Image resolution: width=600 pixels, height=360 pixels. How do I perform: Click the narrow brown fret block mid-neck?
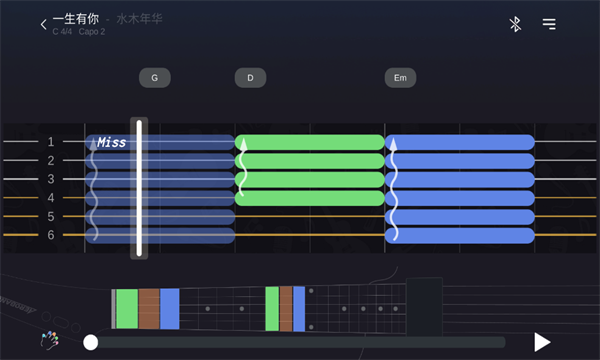tap(286, 309)
